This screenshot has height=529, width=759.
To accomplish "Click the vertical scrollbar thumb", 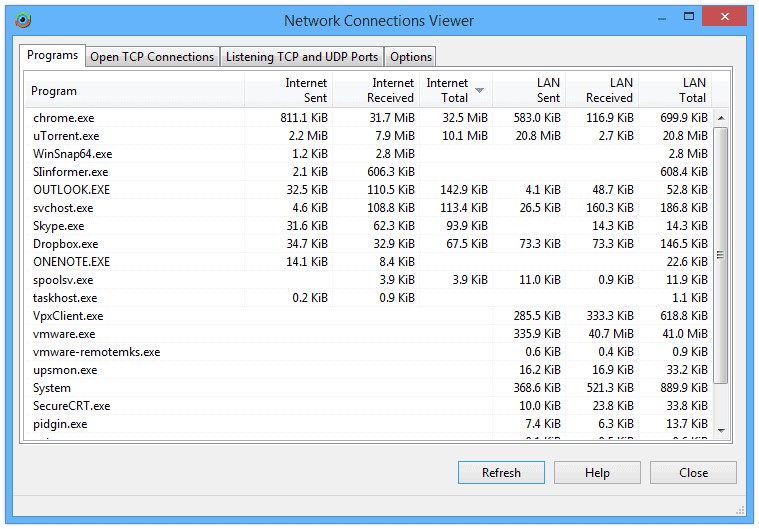I will click(721, 254).
